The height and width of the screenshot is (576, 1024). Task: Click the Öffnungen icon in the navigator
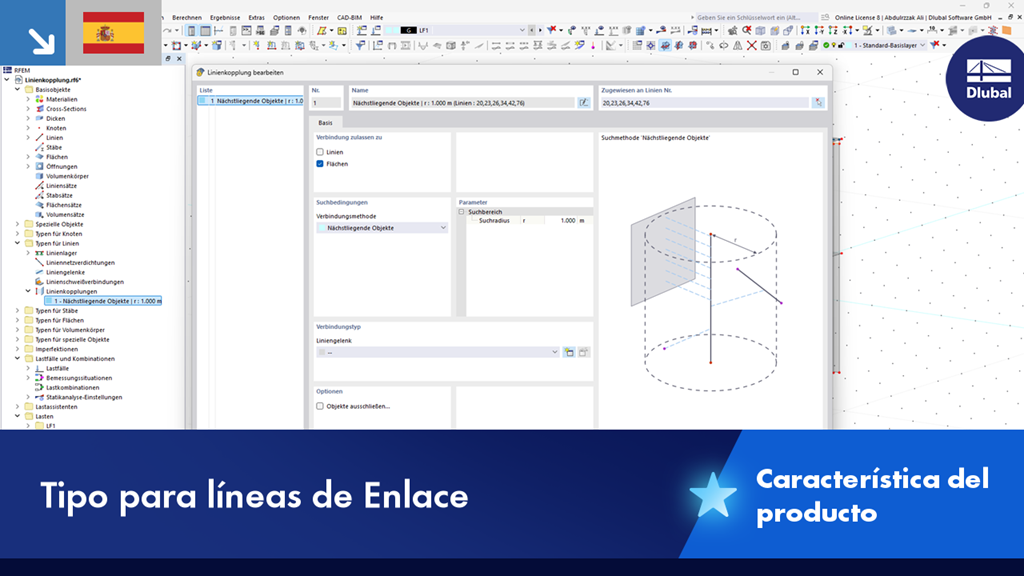[x=39, y=167]
